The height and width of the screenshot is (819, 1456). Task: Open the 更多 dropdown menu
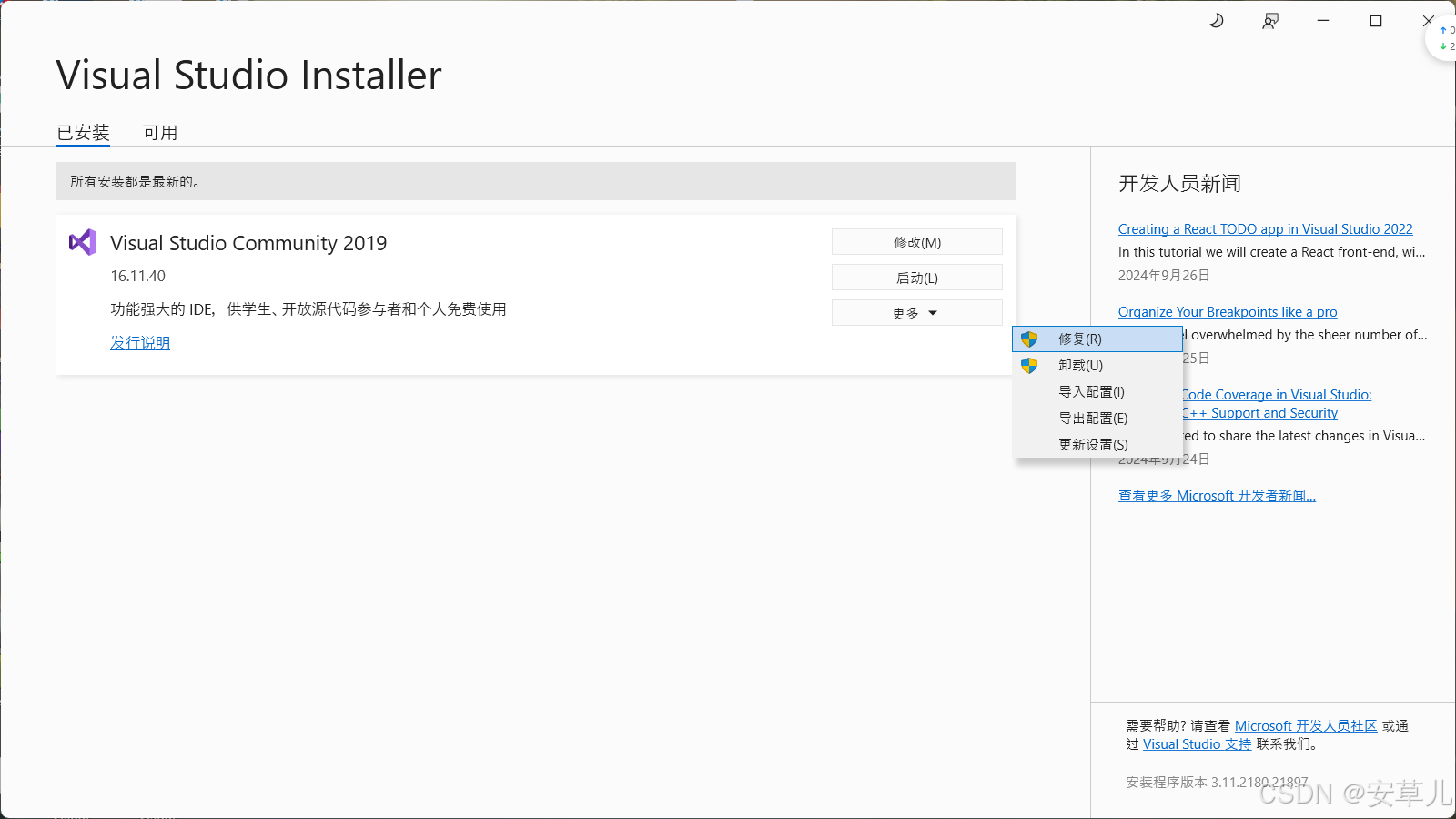915,312
